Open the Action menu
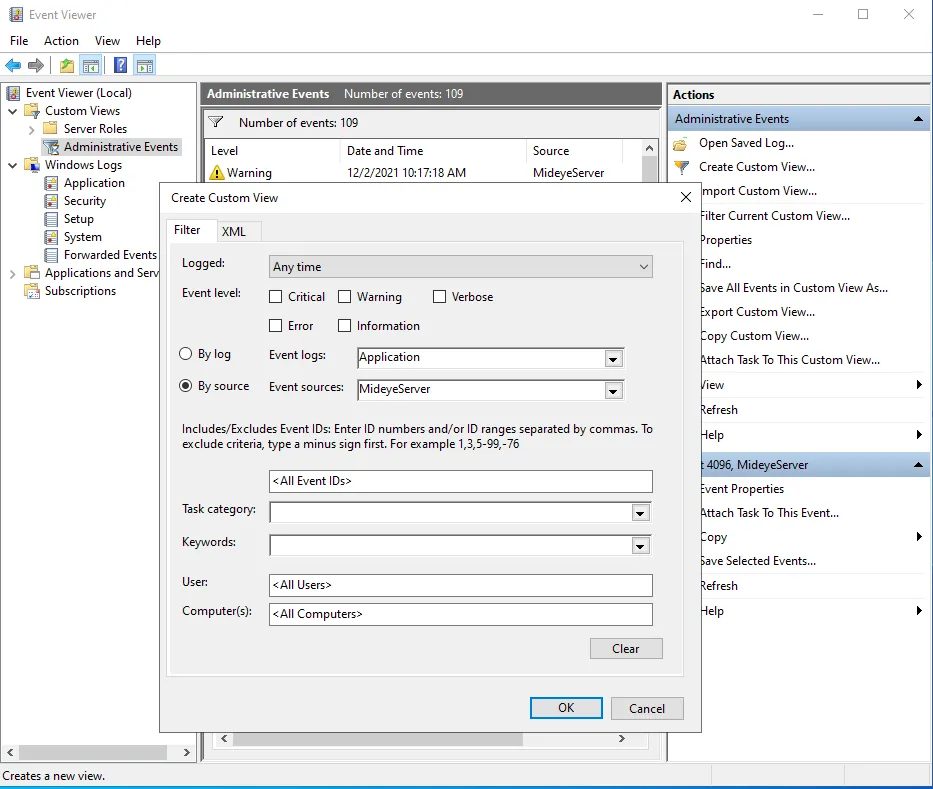Screen dimensions: 933x789 coord(61,41)
